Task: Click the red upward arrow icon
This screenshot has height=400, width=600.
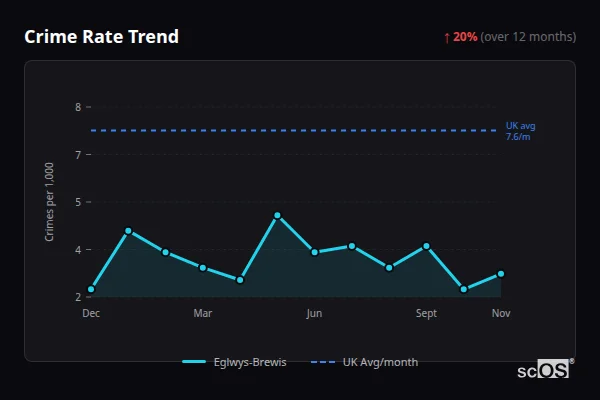Action: [x=447, y=38]
